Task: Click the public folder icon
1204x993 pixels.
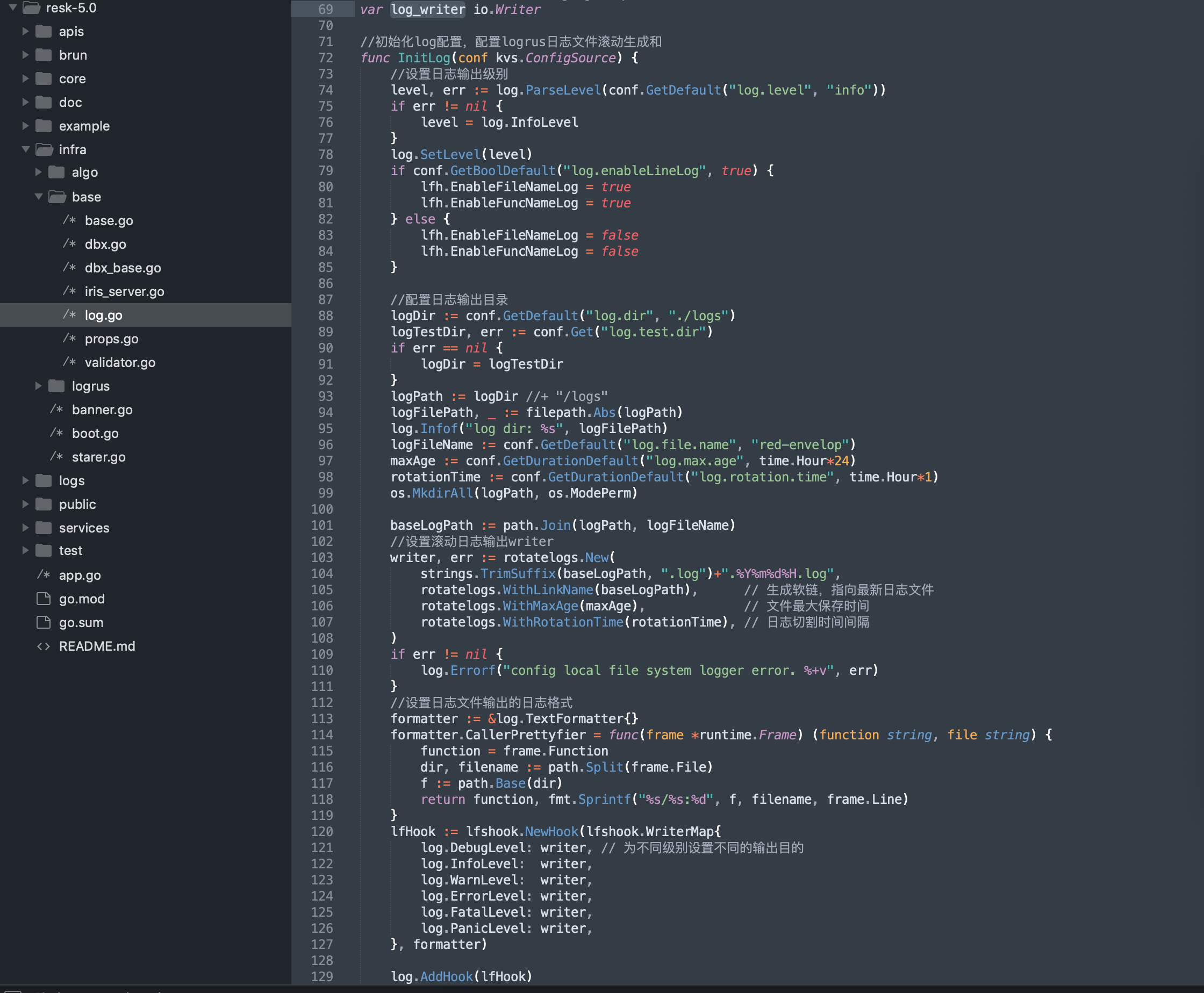Action: coord(44,503)
